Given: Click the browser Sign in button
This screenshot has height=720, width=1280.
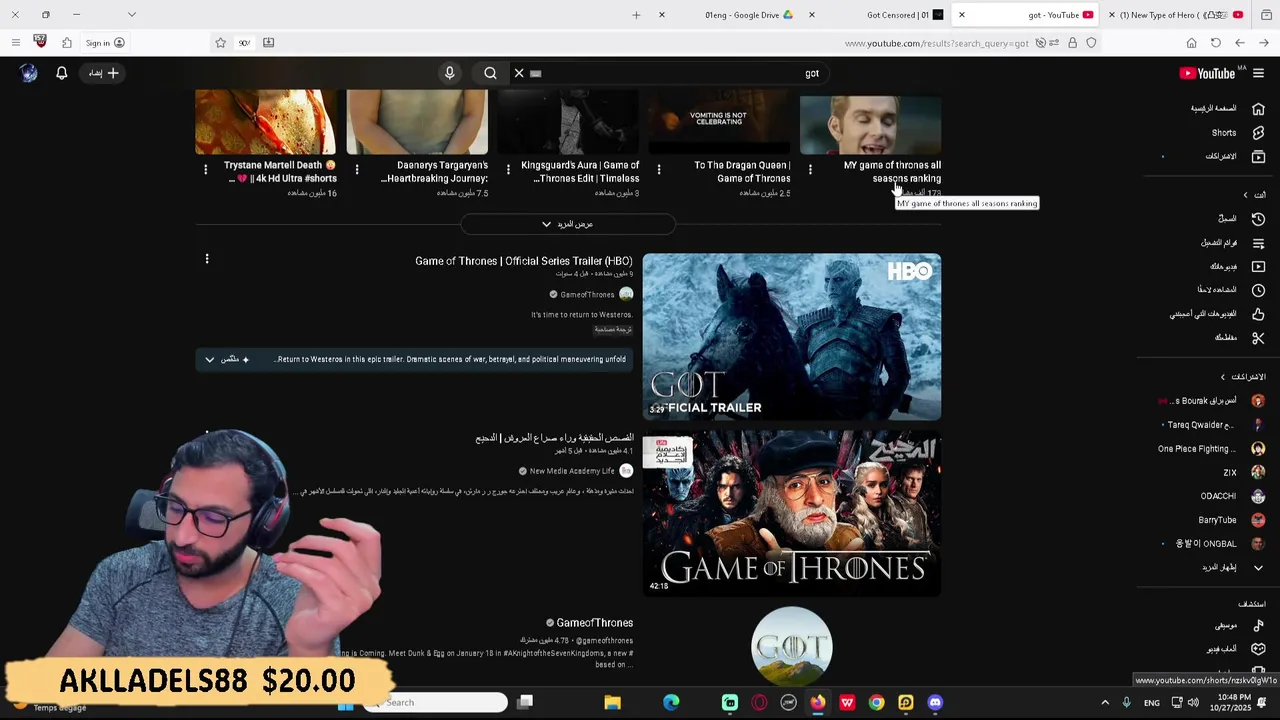Looking at the screenshot, I should point(105,43).
